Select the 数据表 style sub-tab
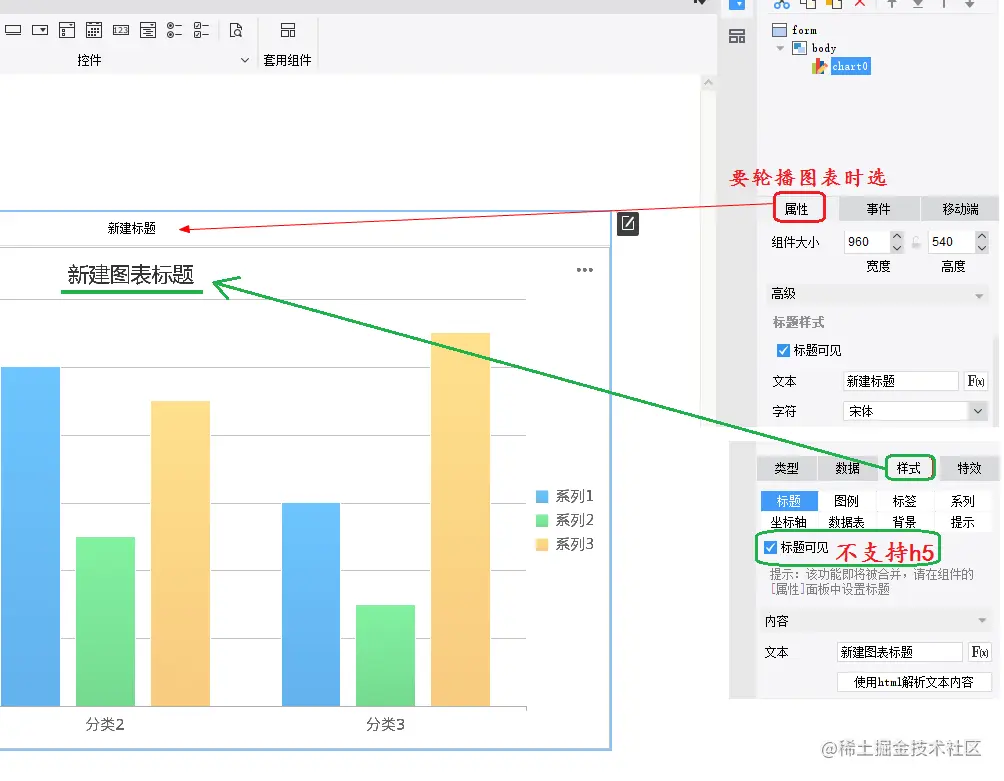Viewport: 1004px width, 781px height. pos(846,522)
